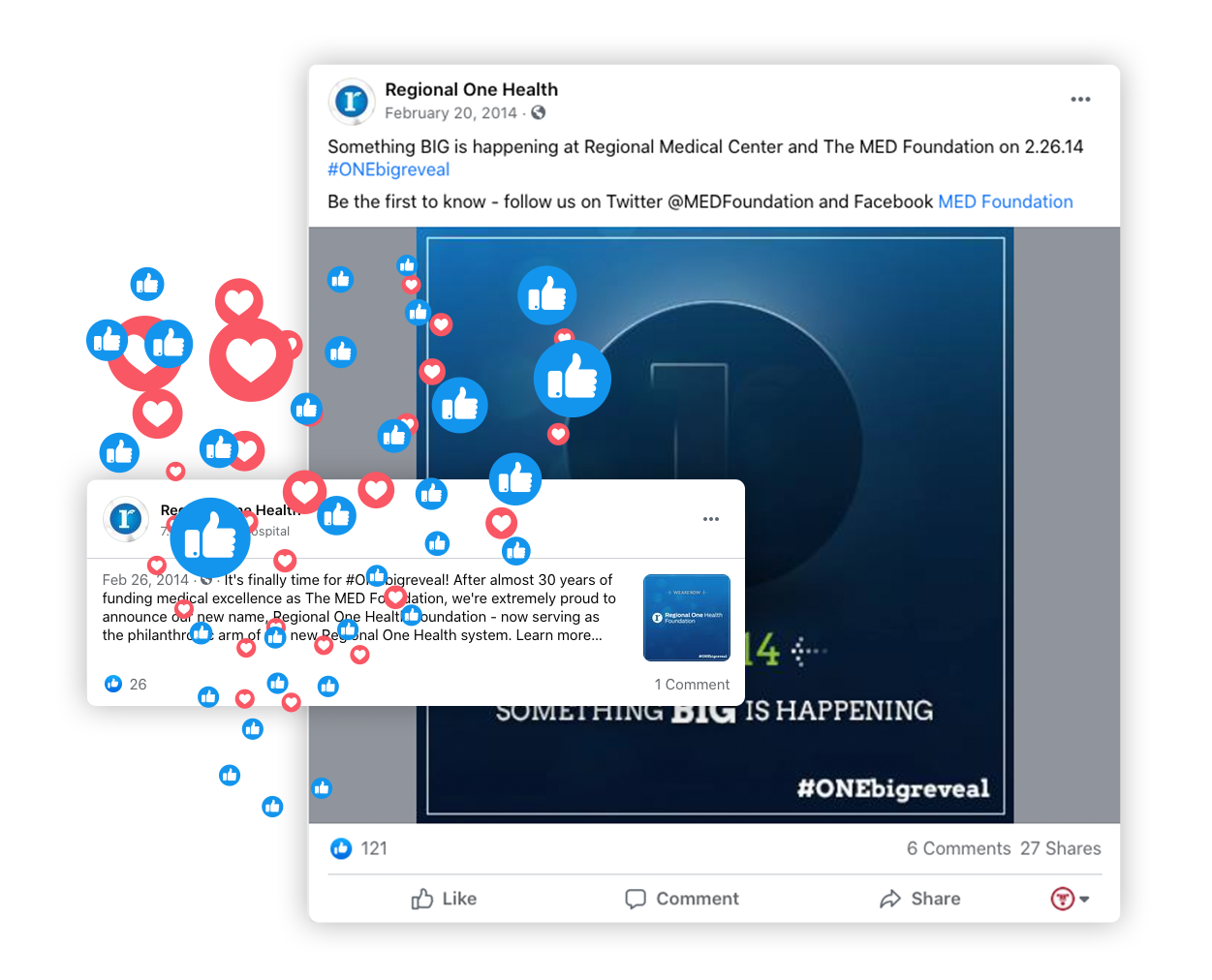Click the avatar on the smaller post card
The image size is (1212, 980).
[x=125, y=519]
